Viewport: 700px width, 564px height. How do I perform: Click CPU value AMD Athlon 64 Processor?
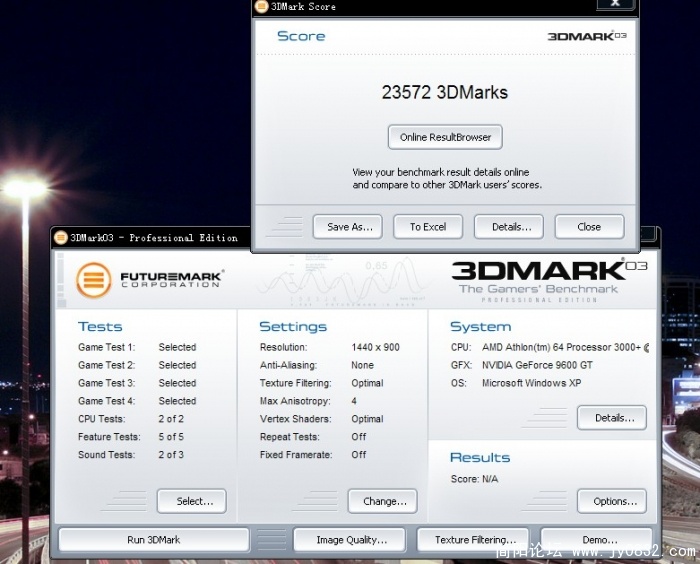point(565,347)
